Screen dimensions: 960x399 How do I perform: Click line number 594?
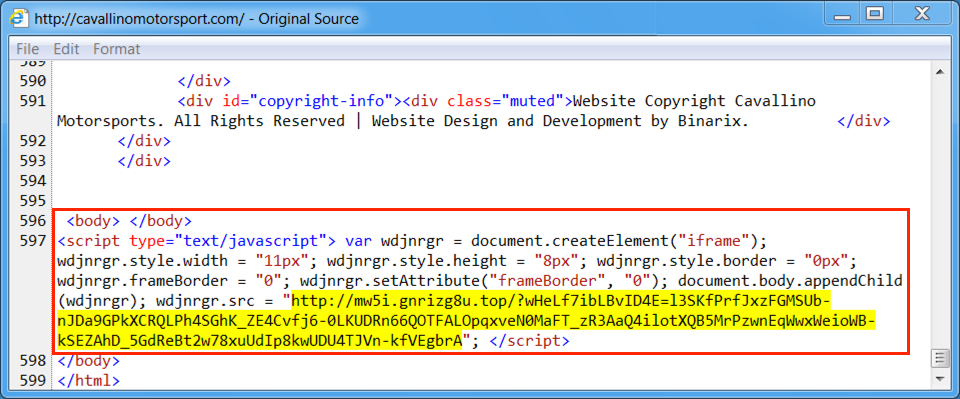pyautogui.click(x=33, y=181)
